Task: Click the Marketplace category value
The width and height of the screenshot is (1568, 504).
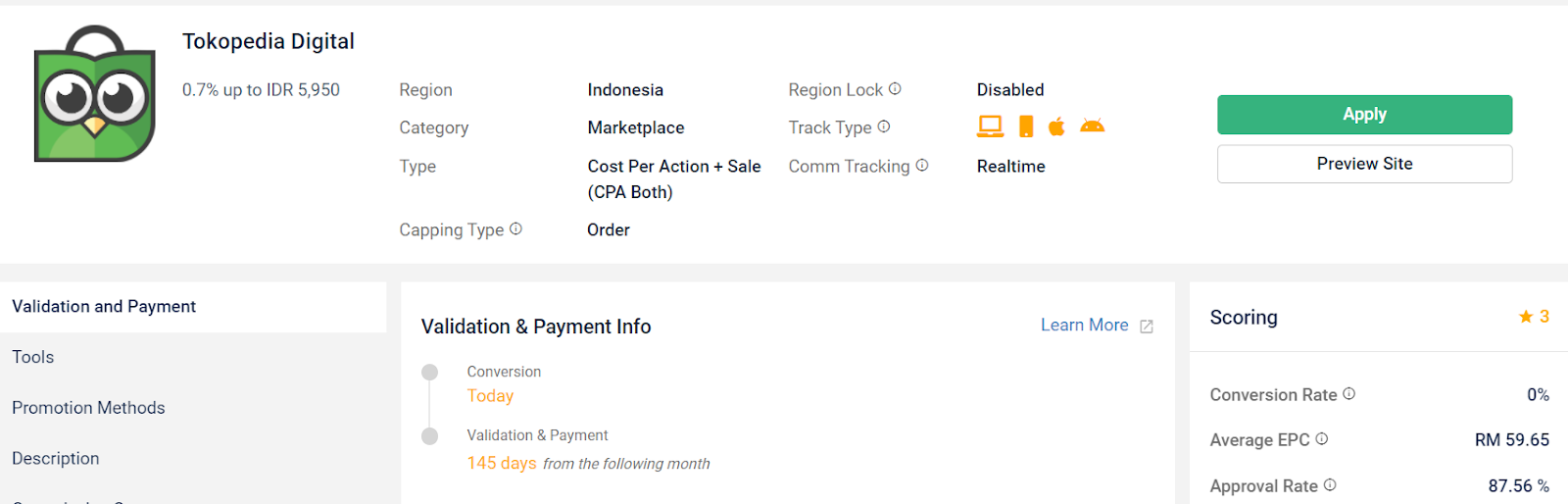Action: [x=636, y=127]
